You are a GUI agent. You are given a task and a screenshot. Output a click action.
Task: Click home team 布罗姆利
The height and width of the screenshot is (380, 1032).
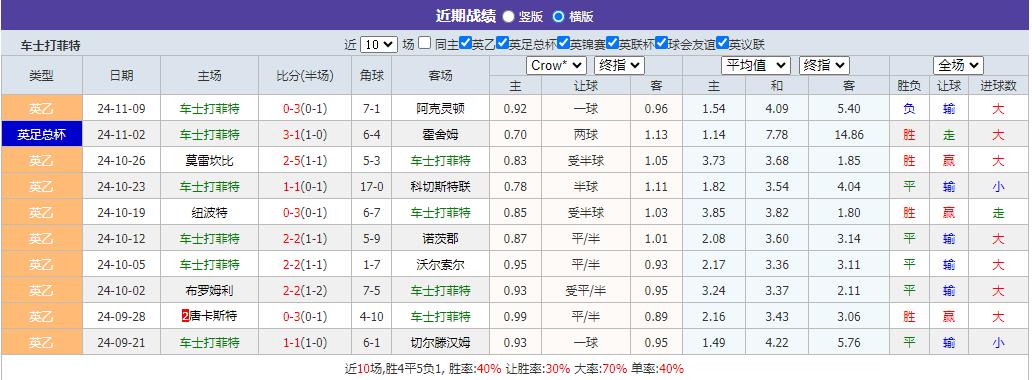pos(209,290)
